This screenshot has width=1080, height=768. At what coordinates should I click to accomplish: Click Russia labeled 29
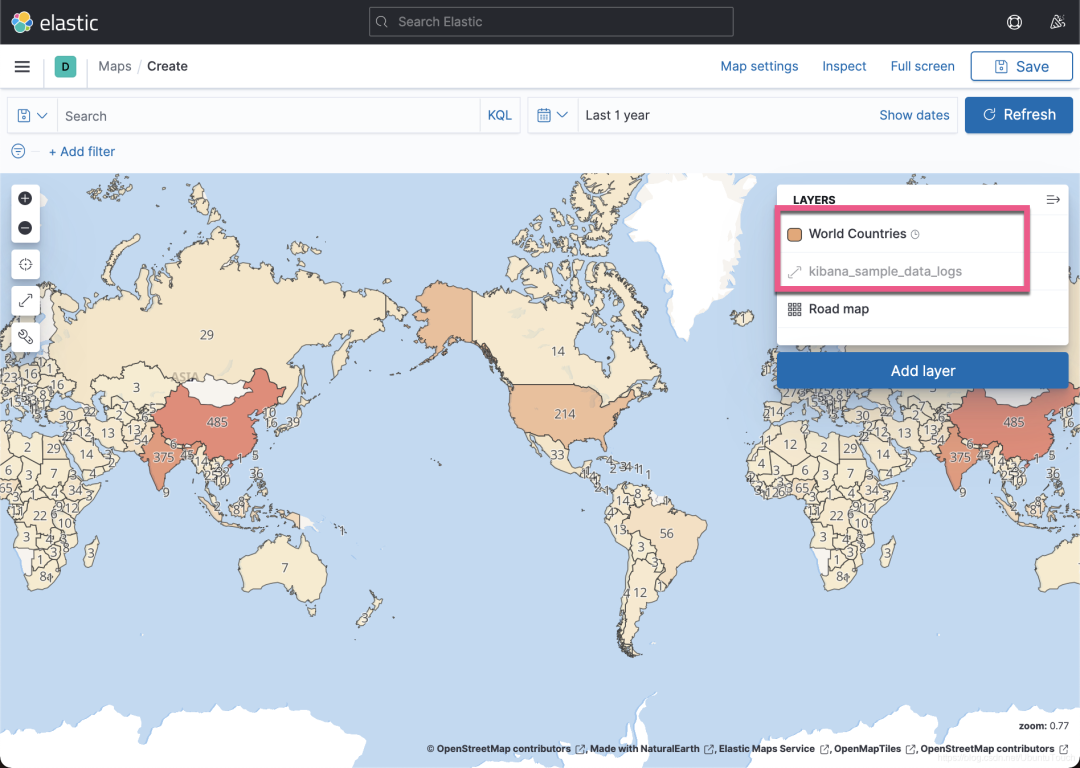207,335
